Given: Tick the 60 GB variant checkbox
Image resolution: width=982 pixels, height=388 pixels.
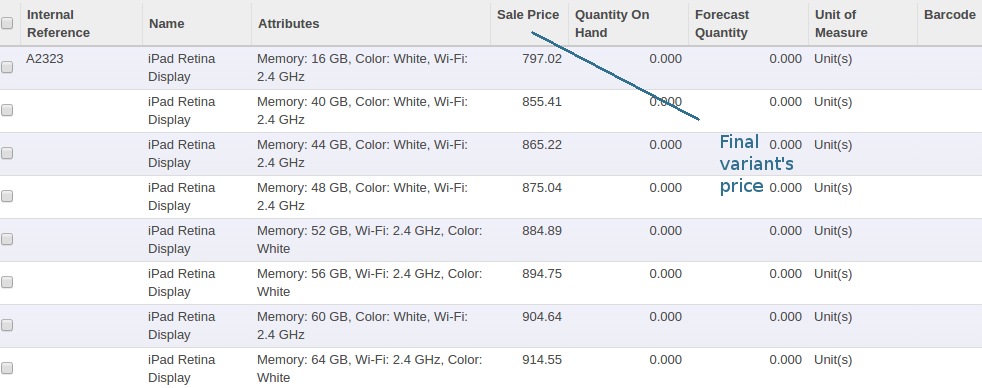Looking at the screenshot, I should tap(7, 325).
